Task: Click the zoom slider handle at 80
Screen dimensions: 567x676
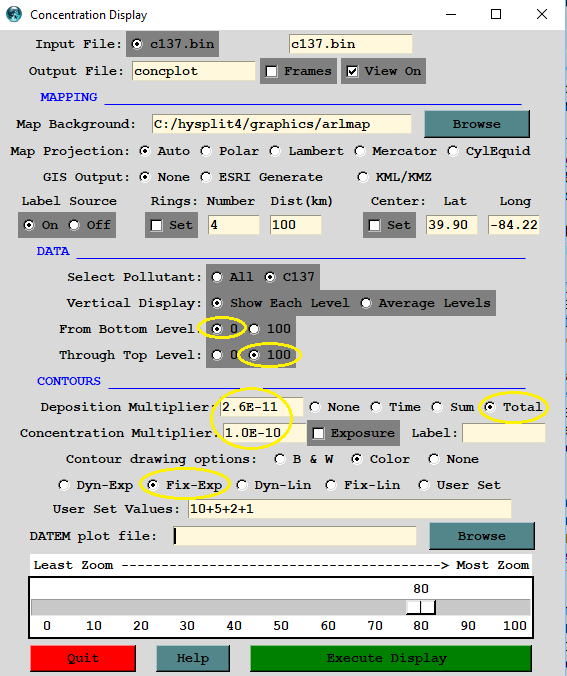Action: click(x=421, y=607)
